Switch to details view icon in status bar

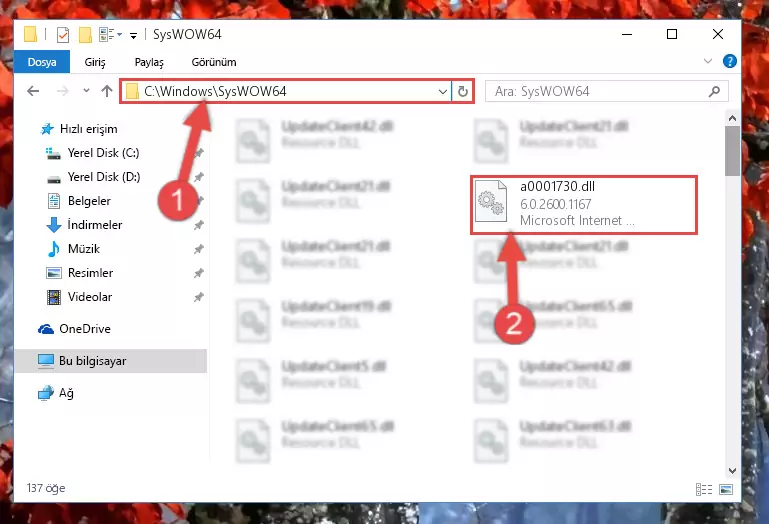click(x=704, y=489)
